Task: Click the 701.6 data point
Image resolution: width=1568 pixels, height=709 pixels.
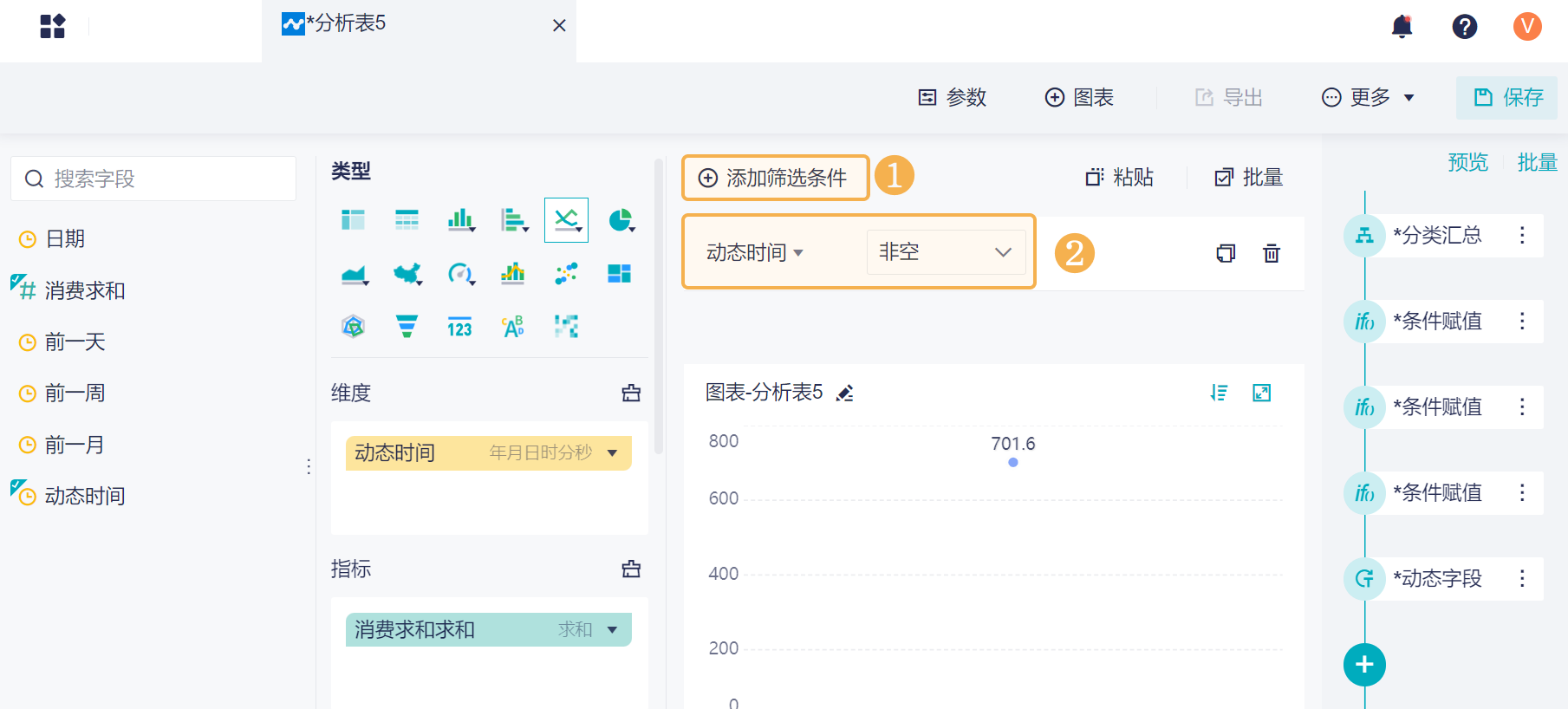Action: (1013, 462)
